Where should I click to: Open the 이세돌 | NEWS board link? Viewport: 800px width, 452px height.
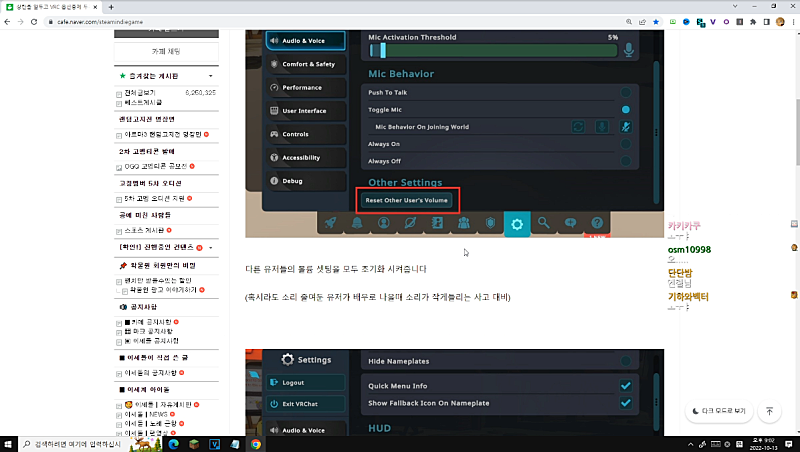146,414
